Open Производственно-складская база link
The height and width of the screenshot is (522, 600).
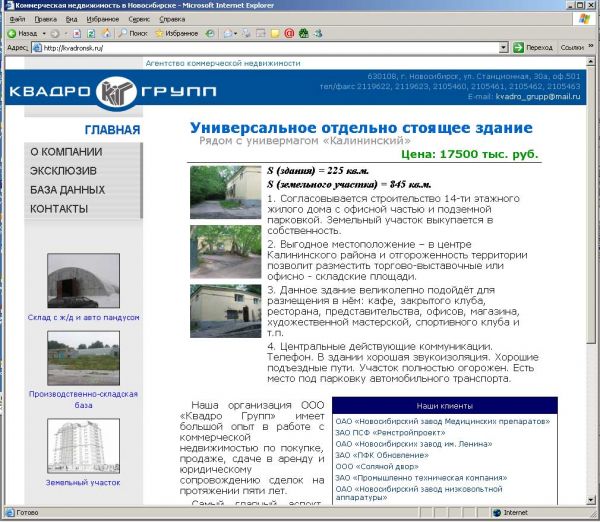coord(83,399)
